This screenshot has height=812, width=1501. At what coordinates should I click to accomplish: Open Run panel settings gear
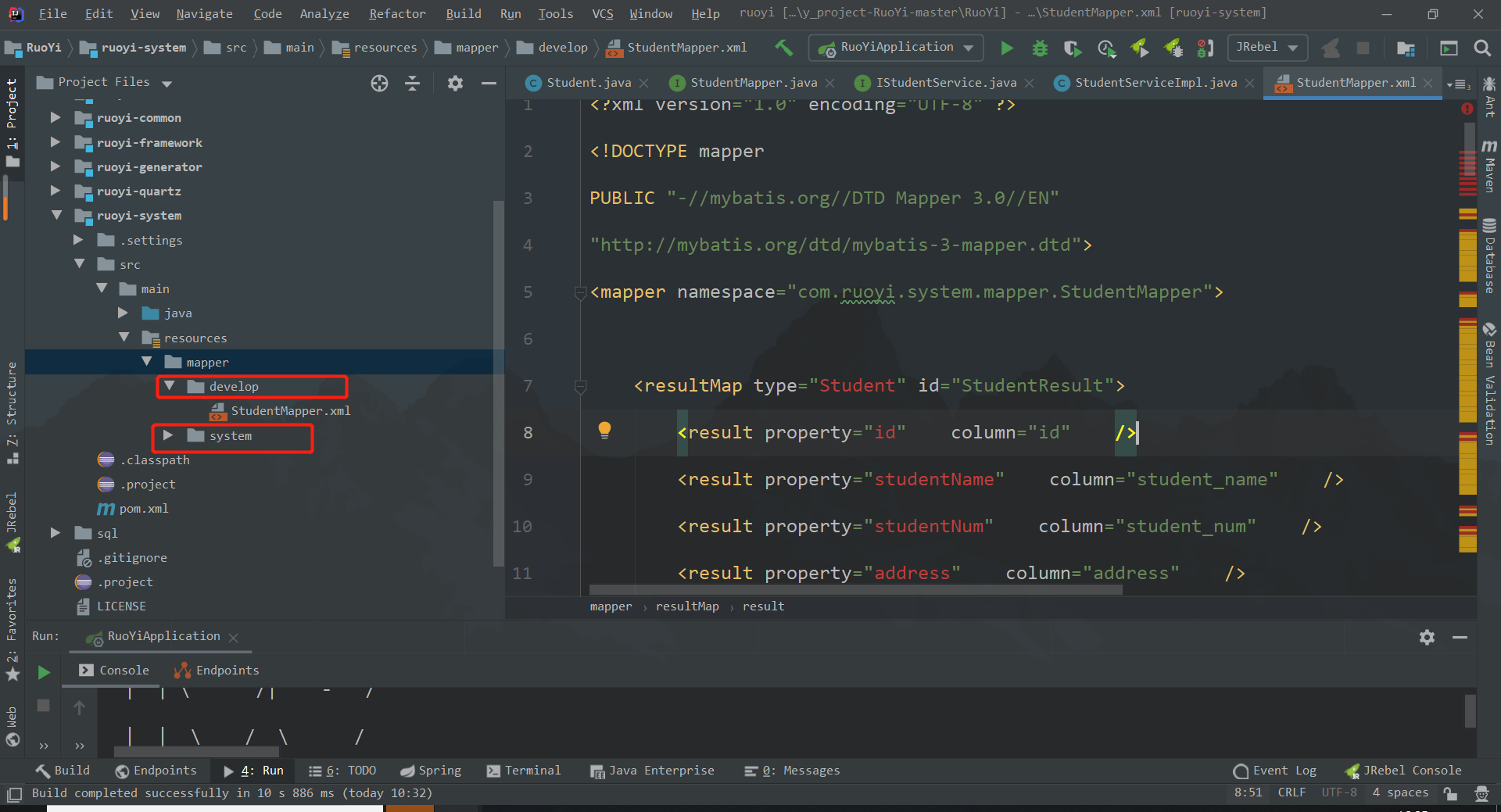[1427, 637]
